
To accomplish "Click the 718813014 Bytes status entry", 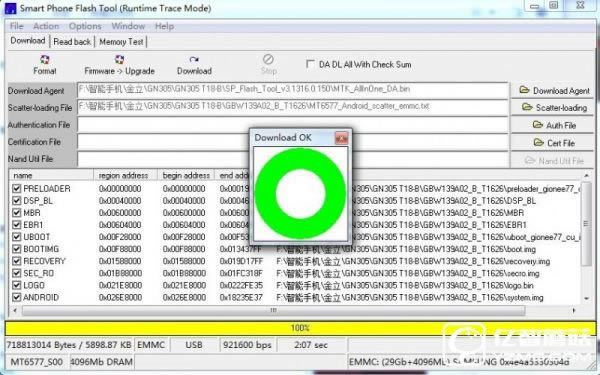I will coord(69,345).
